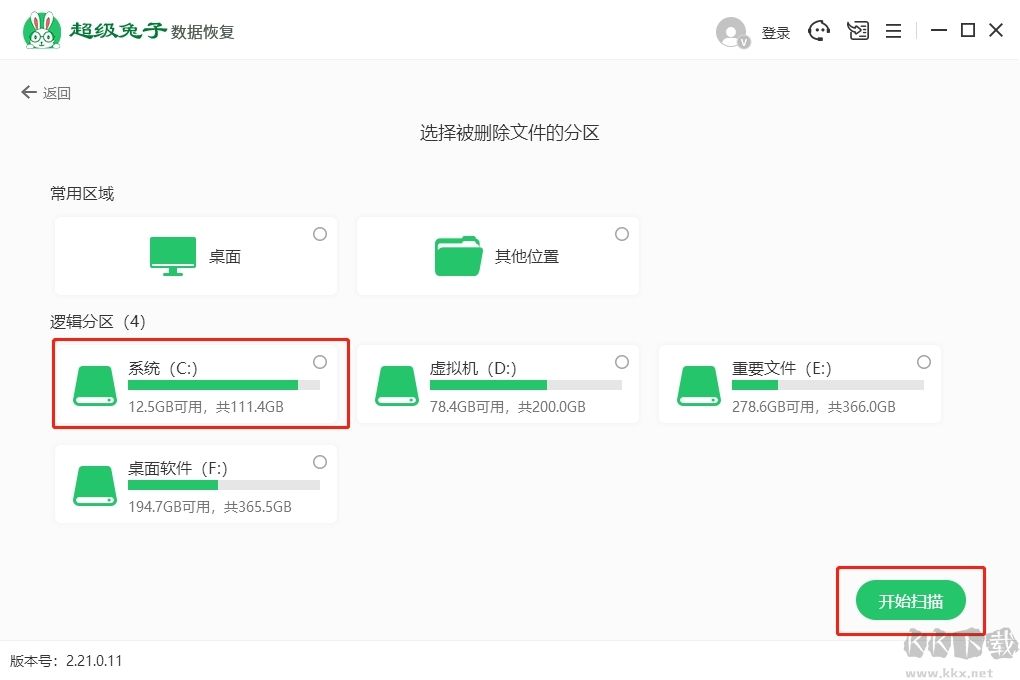Click 登录 to sign in
This screenshot has width=1020, height=680.
pos(776,31)
